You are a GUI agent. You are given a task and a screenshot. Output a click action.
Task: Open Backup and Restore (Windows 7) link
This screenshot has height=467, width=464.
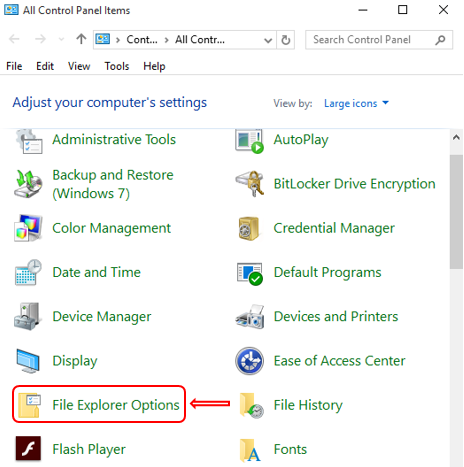[x=113, y=184]
